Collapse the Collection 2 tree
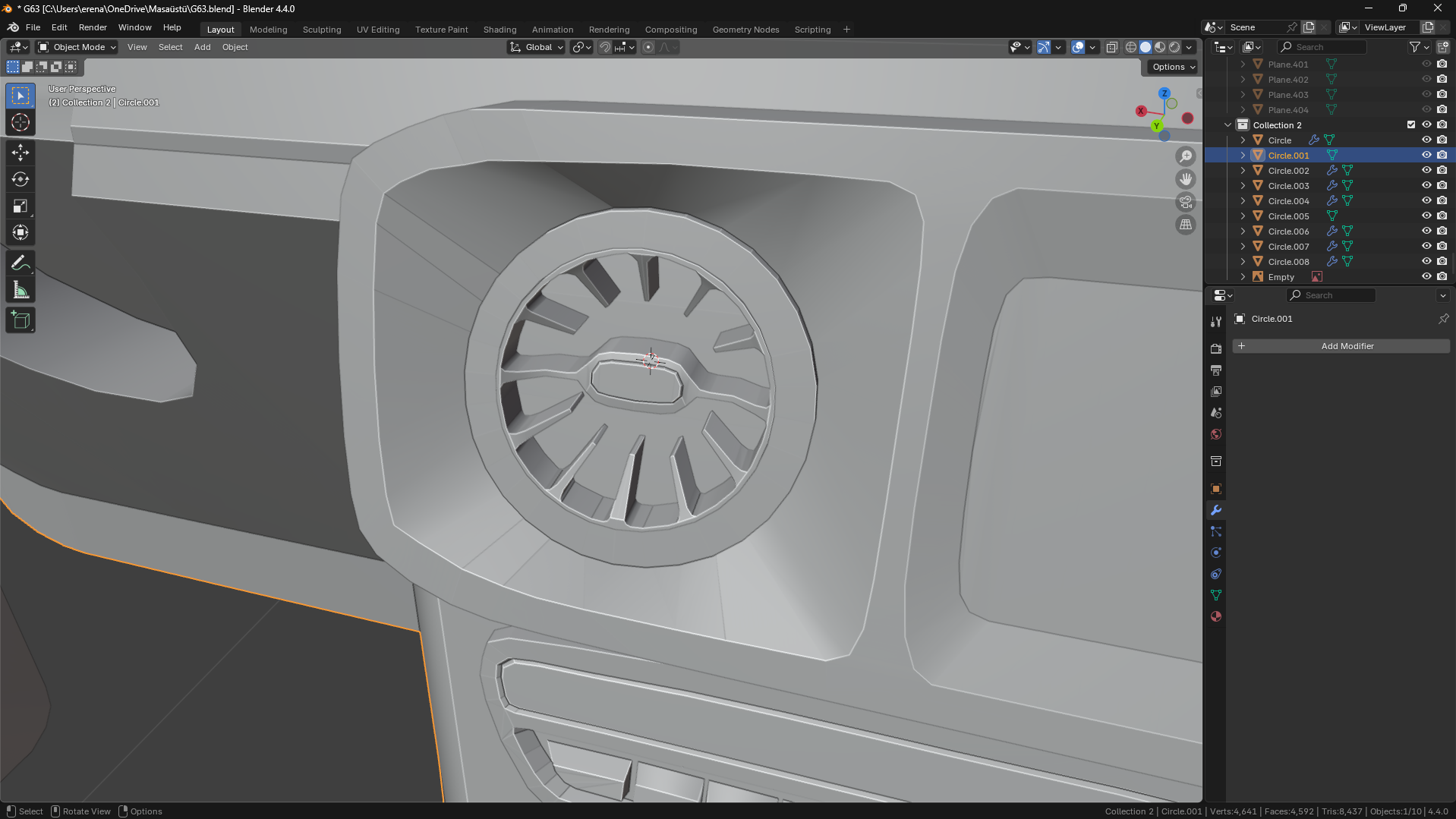1456x819 pixels. point(1228,124)
